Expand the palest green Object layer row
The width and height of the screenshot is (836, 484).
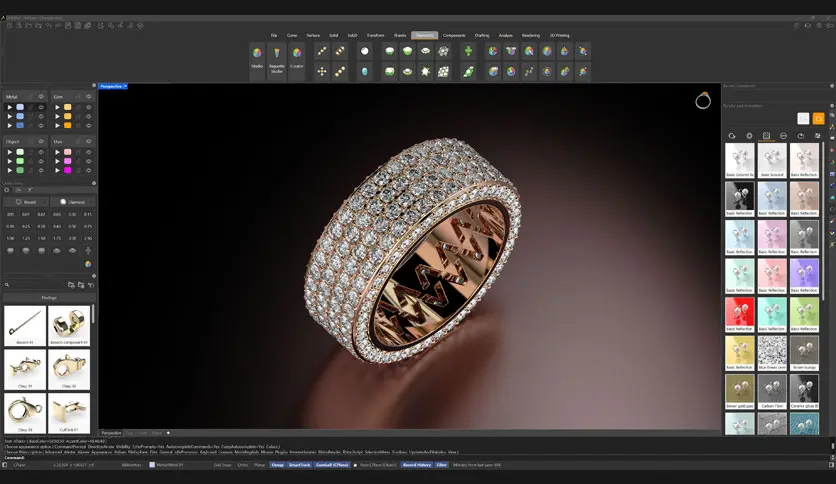(x=9, y=152)
